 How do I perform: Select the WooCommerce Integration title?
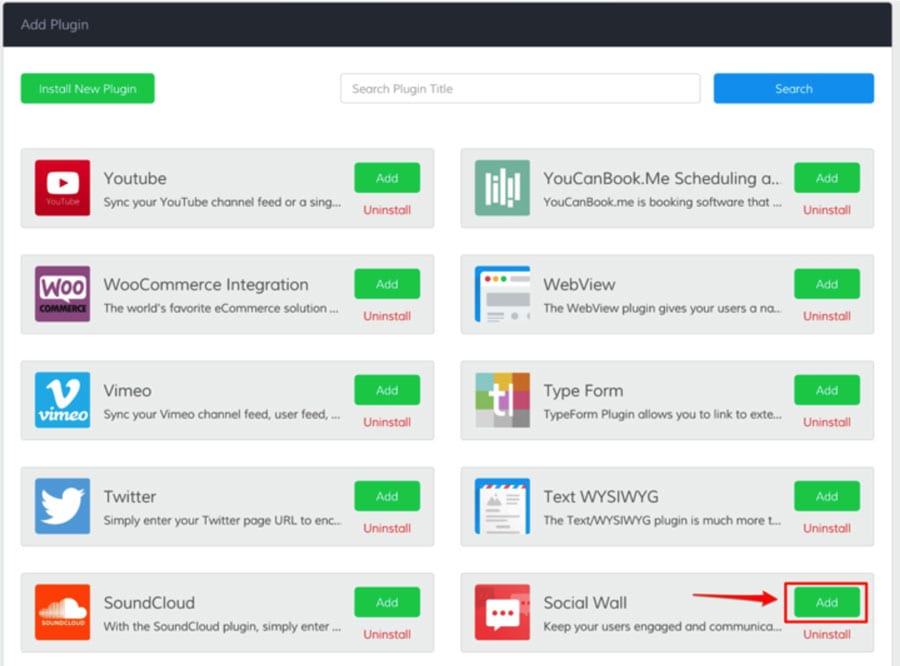[x=206, y=285]
